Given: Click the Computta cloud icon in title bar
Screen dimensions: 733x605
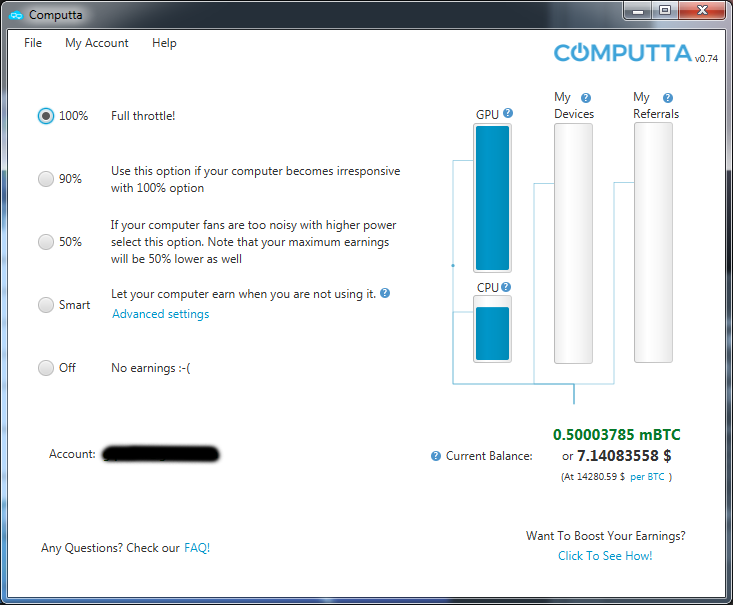Looking at the screenshot, I should coord(16,15).
